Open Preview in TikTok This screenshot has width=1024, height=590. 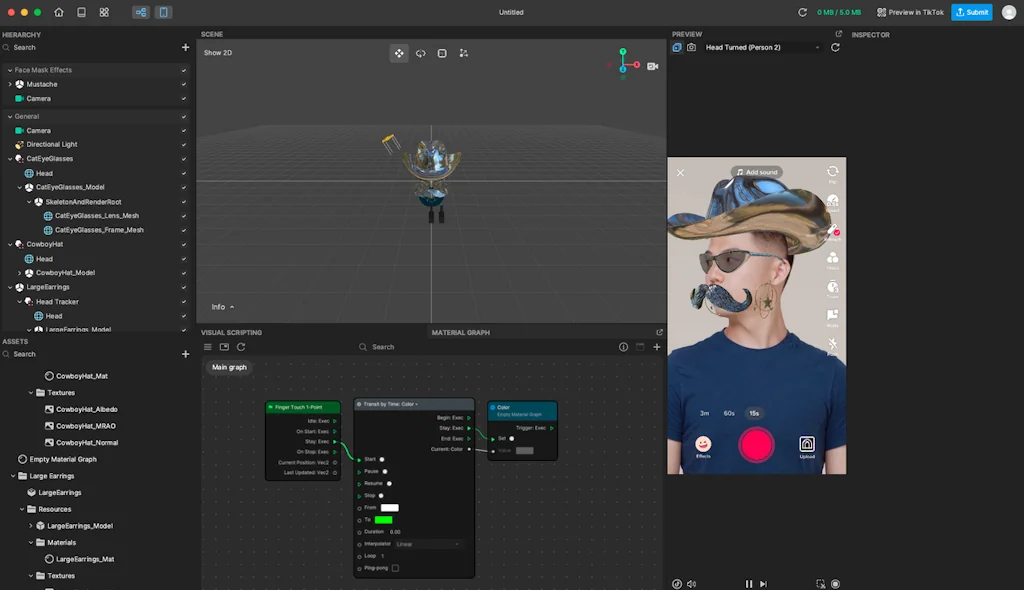click(x=911, y=12)
